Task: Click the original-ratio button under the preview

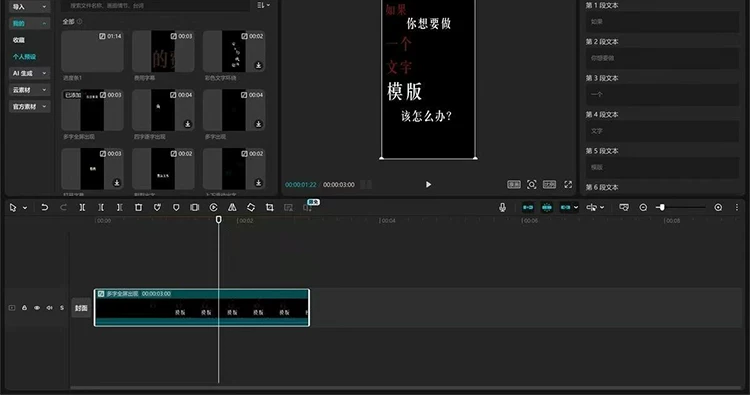Action: point(514,185)
